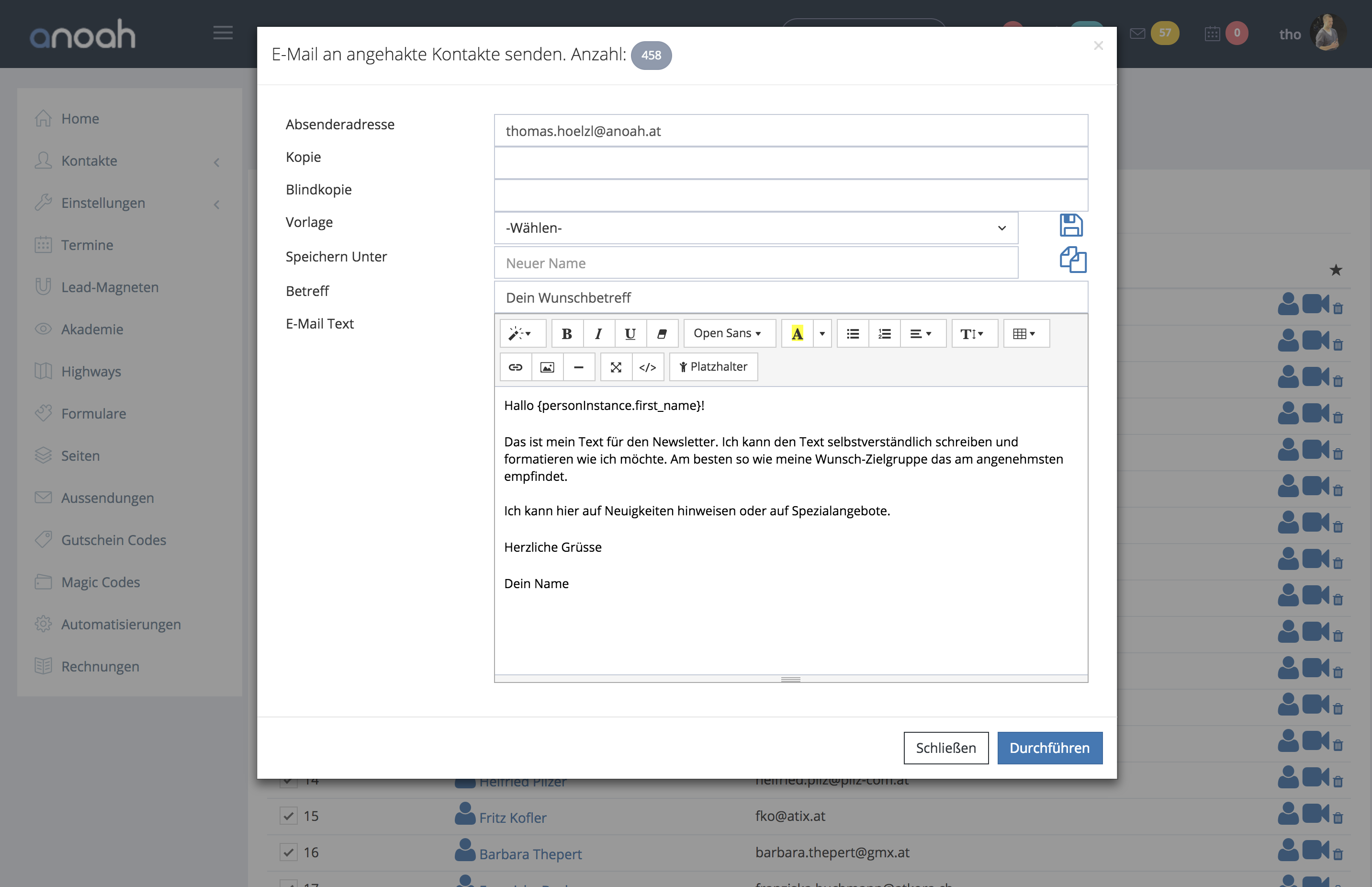Toggle the checkbox for row 16
The height and width of the screenshot is (887, 1372).
[x=289, y=852]
